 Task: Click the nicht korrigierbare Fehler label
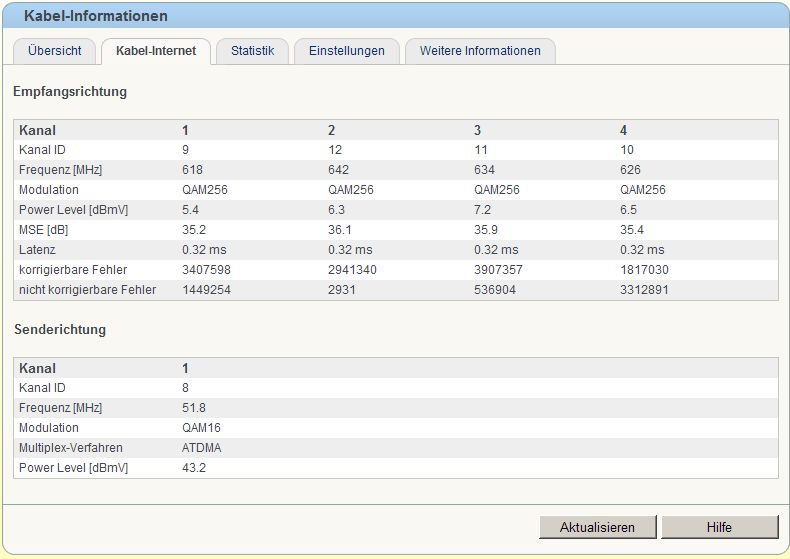click(x=88, y=290)
